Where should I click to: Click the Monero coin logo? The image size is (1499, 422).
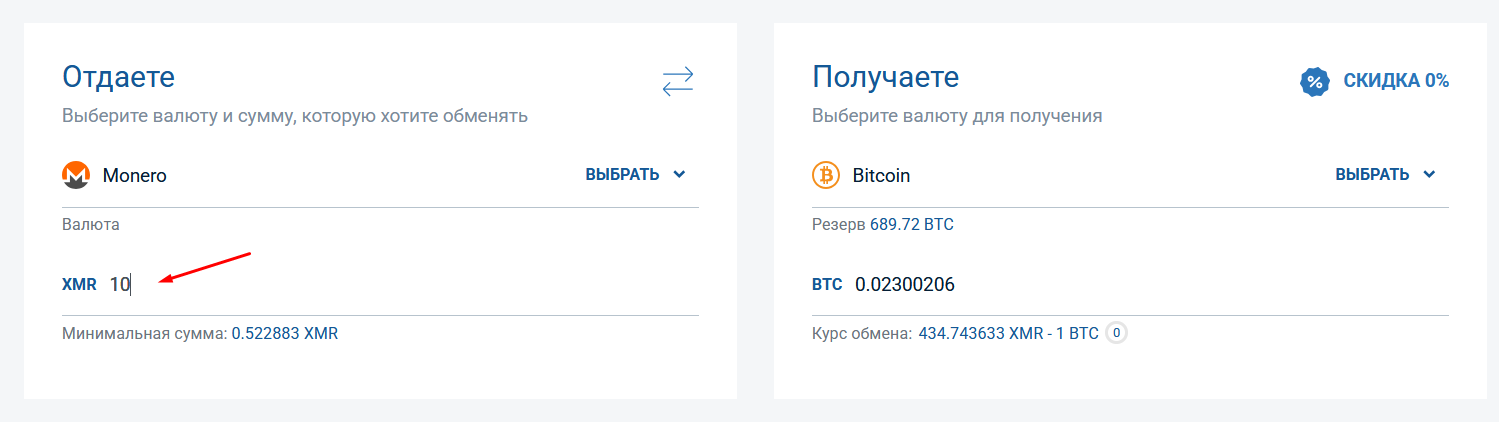pyautogui.click(x=76, y=175)
